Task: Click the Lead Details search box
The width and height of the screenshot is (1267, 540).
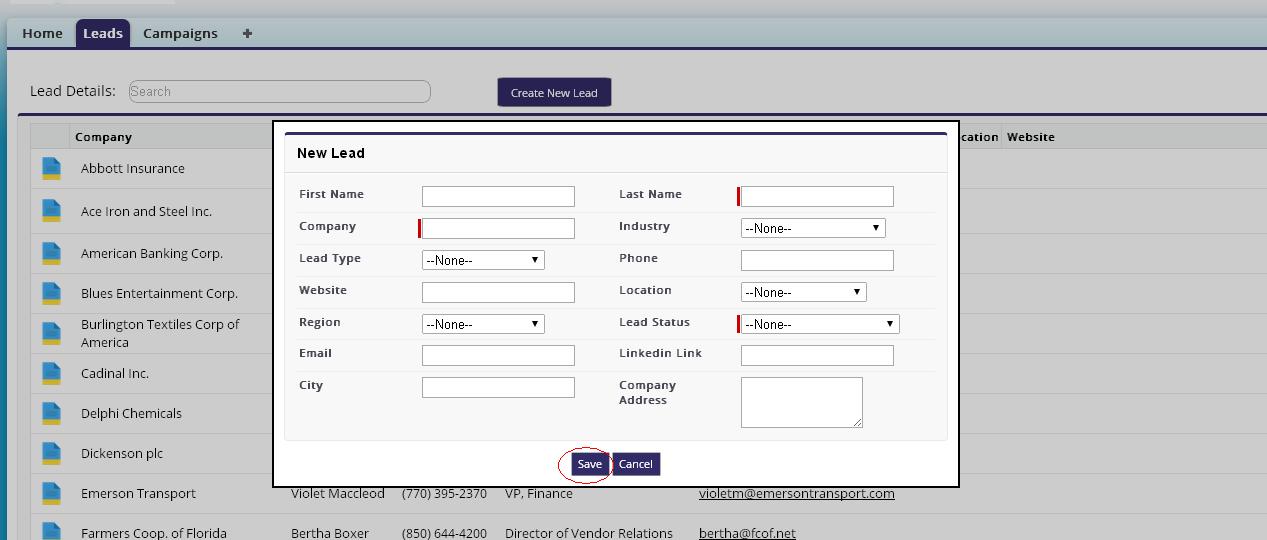Action: tap(280, 91)
